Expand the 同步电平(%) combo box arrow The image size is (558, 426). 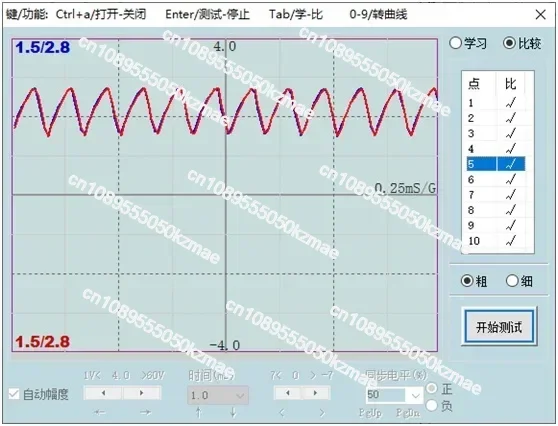pos(415,395)
